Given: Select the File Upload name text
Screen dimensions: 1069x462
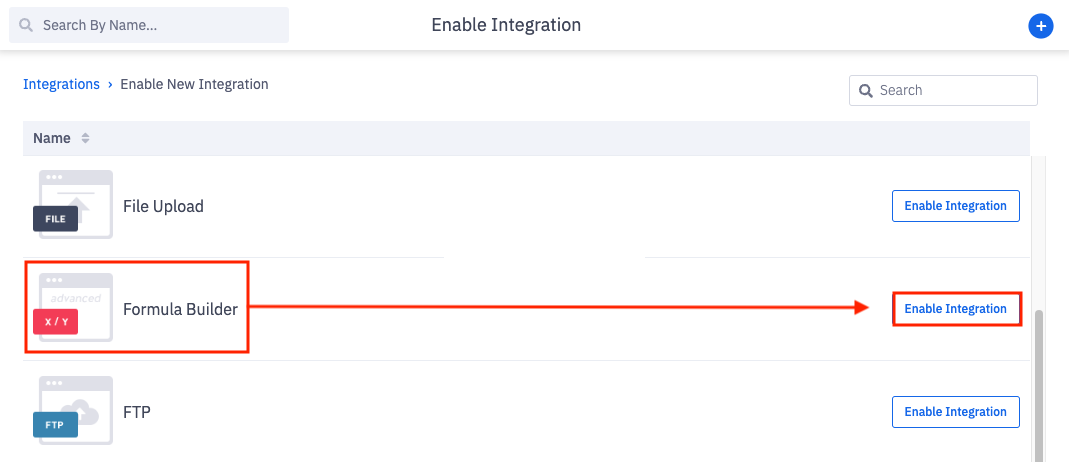Looking at the screenshot, I should pos(163,206).
